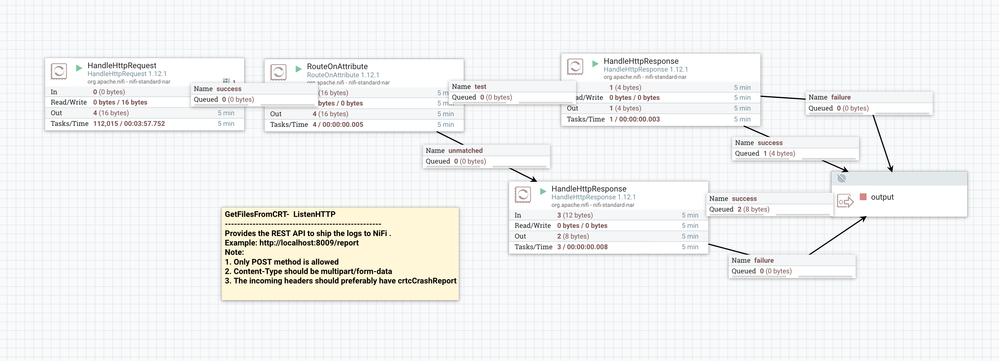Click HandleHttpRequest 'In 0 (0 bytes)' row
Image resolution: width=999 pixels, height=361 pixels.
[144, 92]
